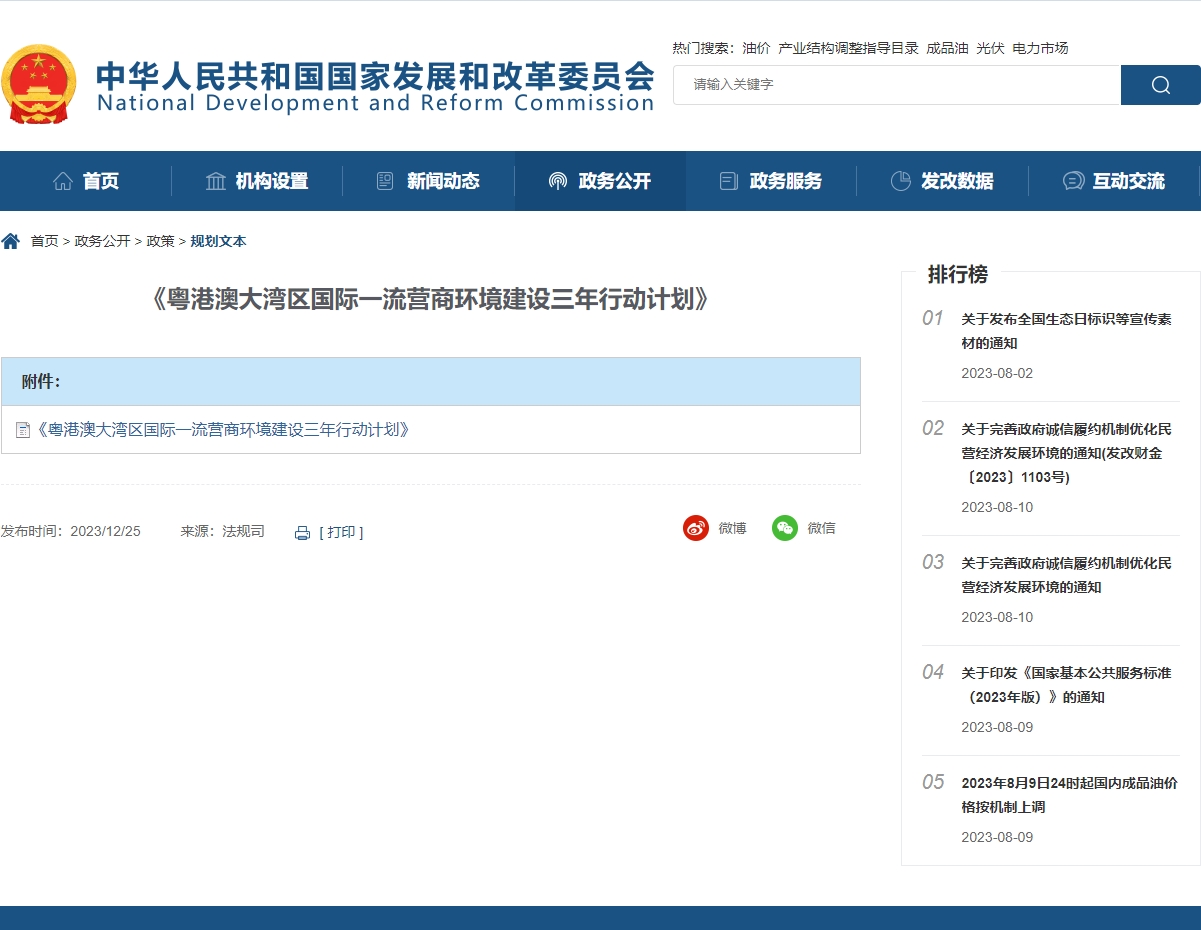This screenshot has width=1201, height=930.
Task: Click the search magnifier icon
Action: [1161, 85]
